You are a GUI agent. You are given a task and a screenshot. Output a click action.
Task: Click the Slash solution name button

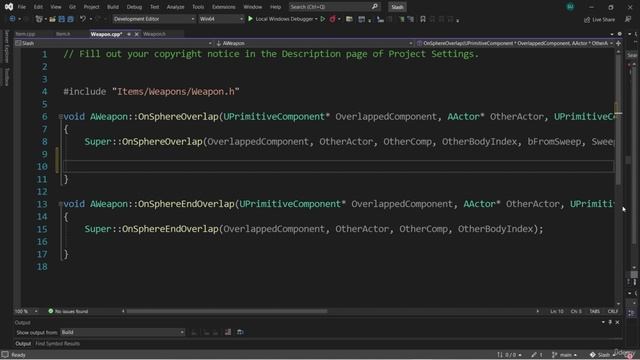pos(397,7)
